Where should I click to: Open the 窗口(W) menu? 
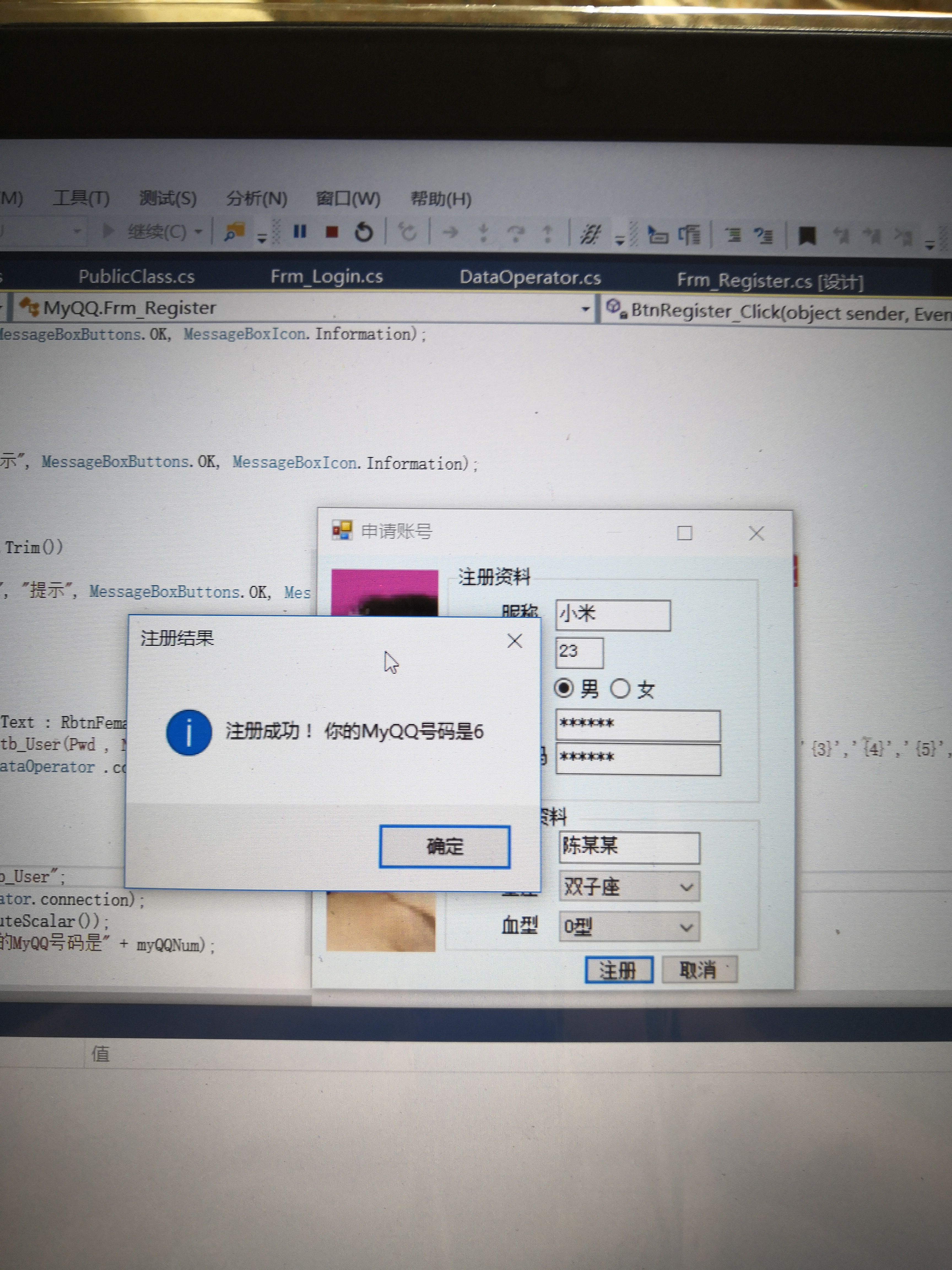pyautogui.click(x=348, y=199)
